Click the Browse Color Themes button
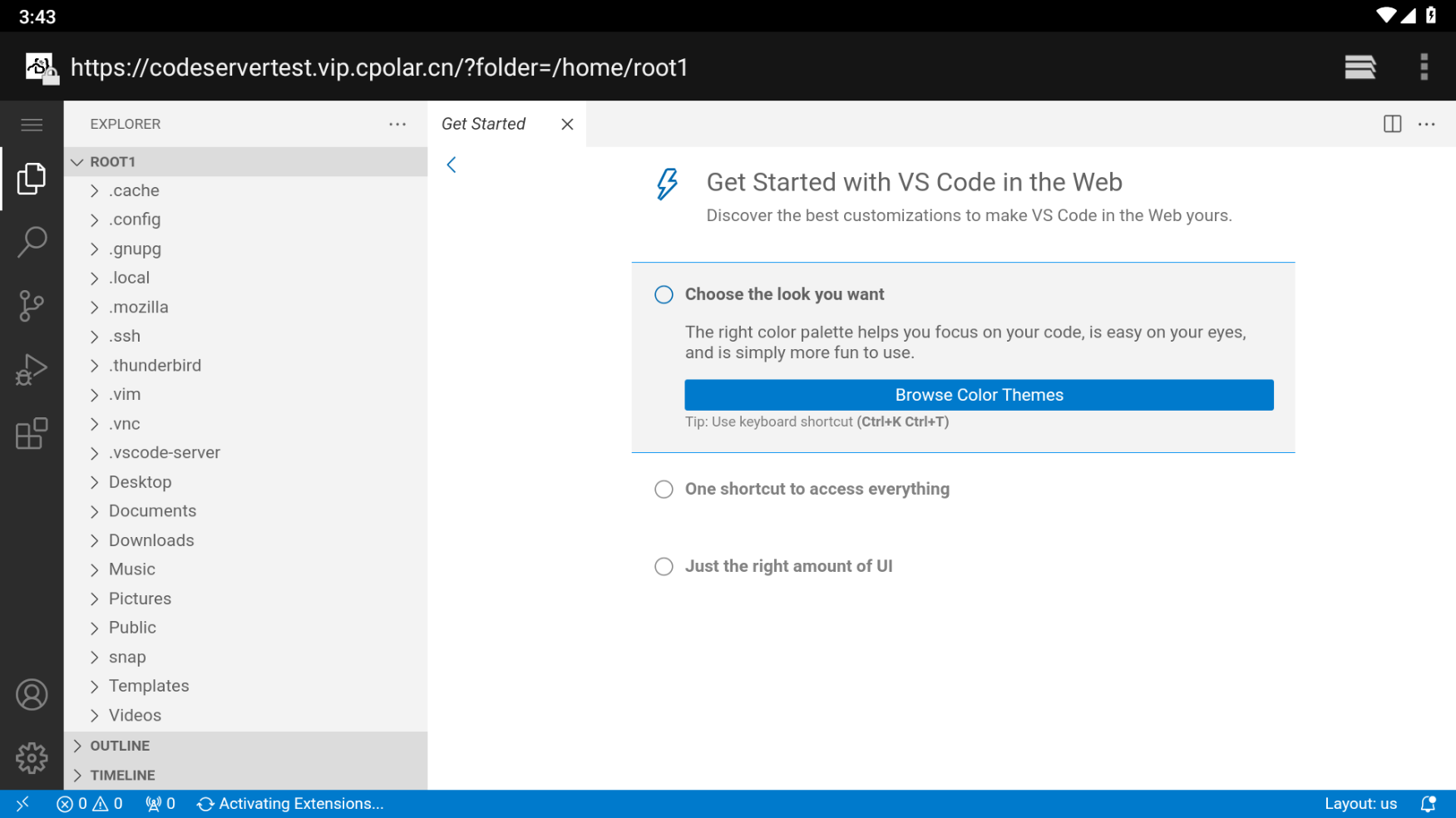This screenshot has height=818, width=1456. [979, 395]
